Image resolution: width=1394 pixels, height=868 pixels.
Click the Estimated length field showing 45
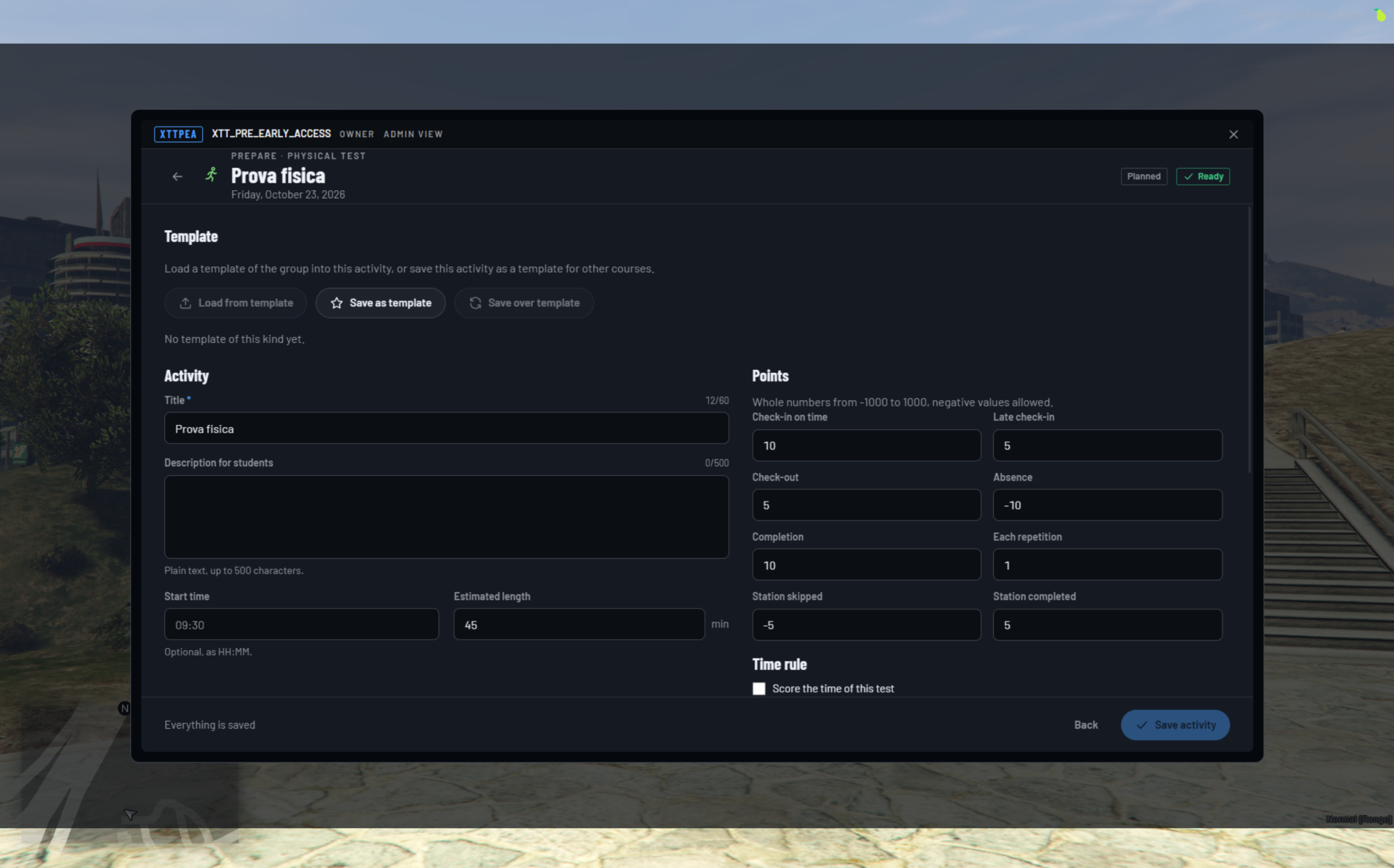point(579,625)
